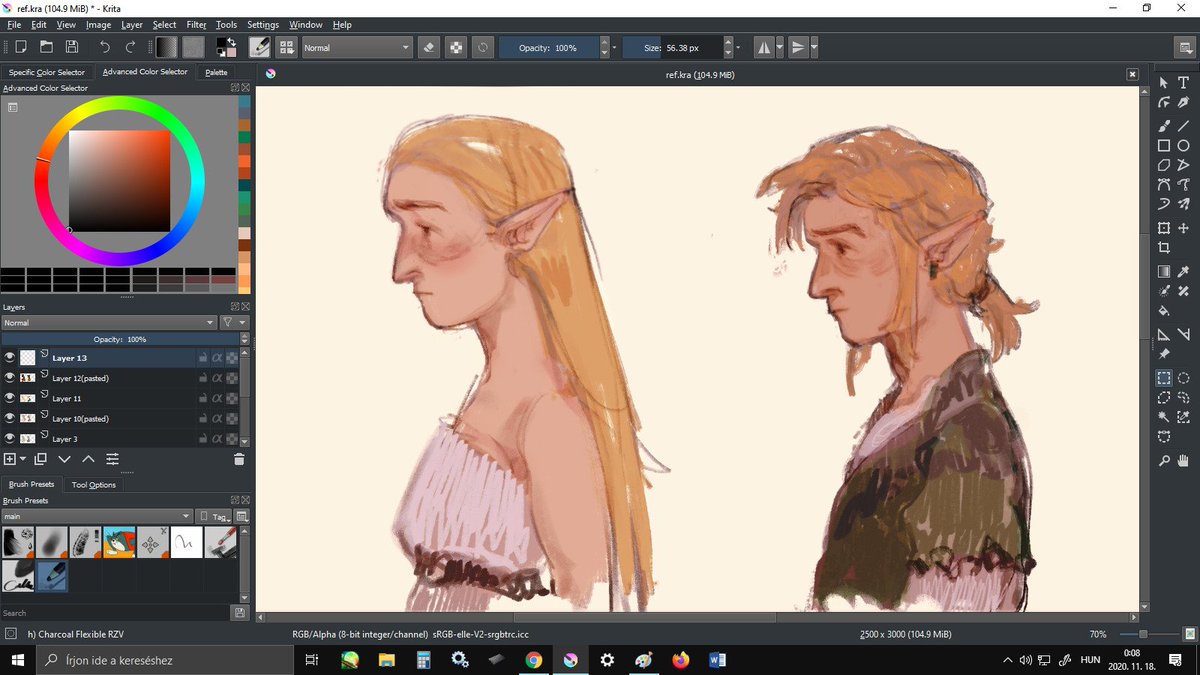Redo the last undone action
Viewport: 1200px width, 675px height.
pos(130,47)
